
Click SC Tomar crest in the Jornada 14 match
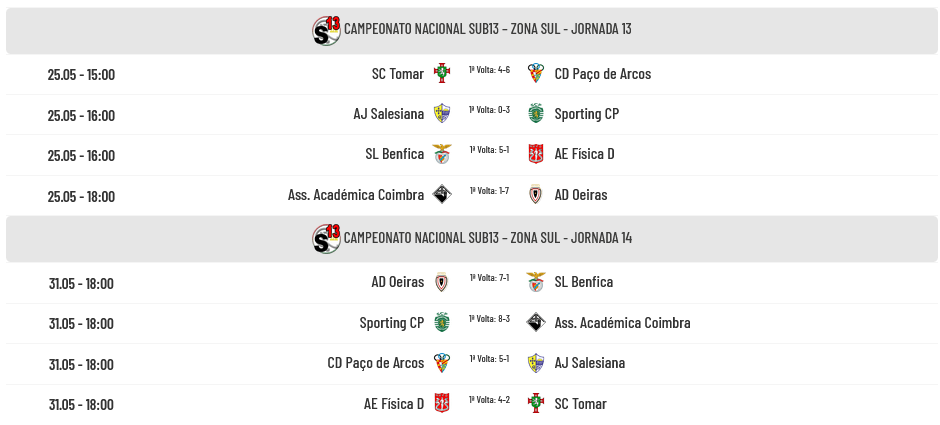(535, 403)
